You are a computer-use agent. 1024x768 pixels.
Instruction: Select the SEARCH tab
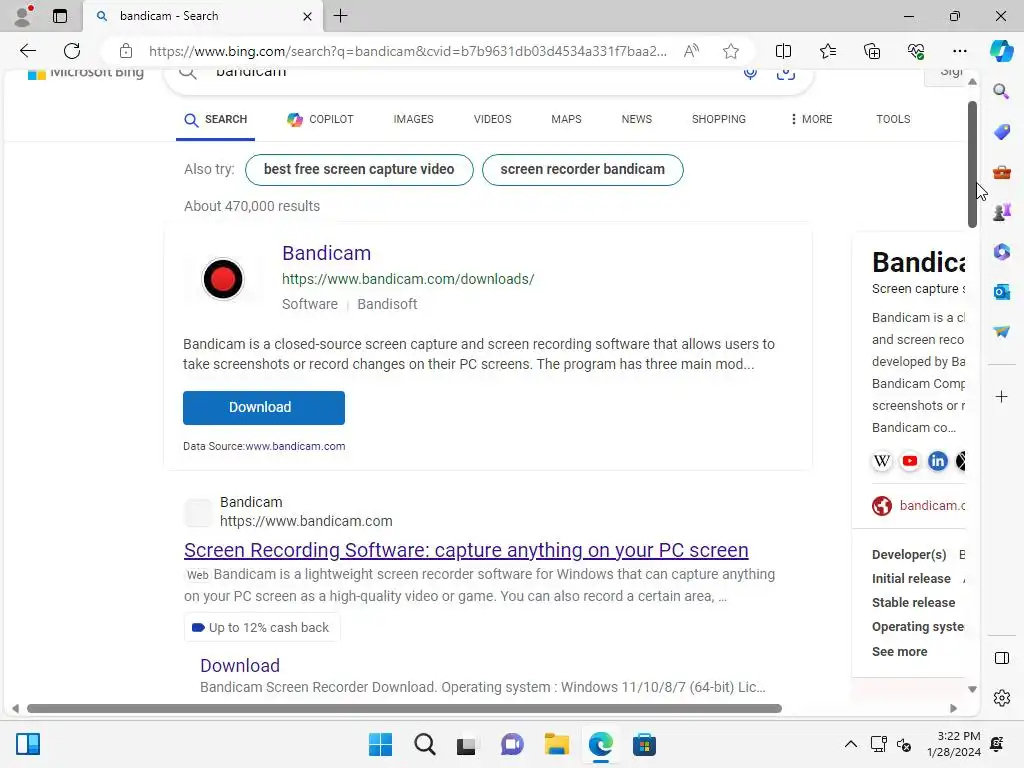point(216,120)
